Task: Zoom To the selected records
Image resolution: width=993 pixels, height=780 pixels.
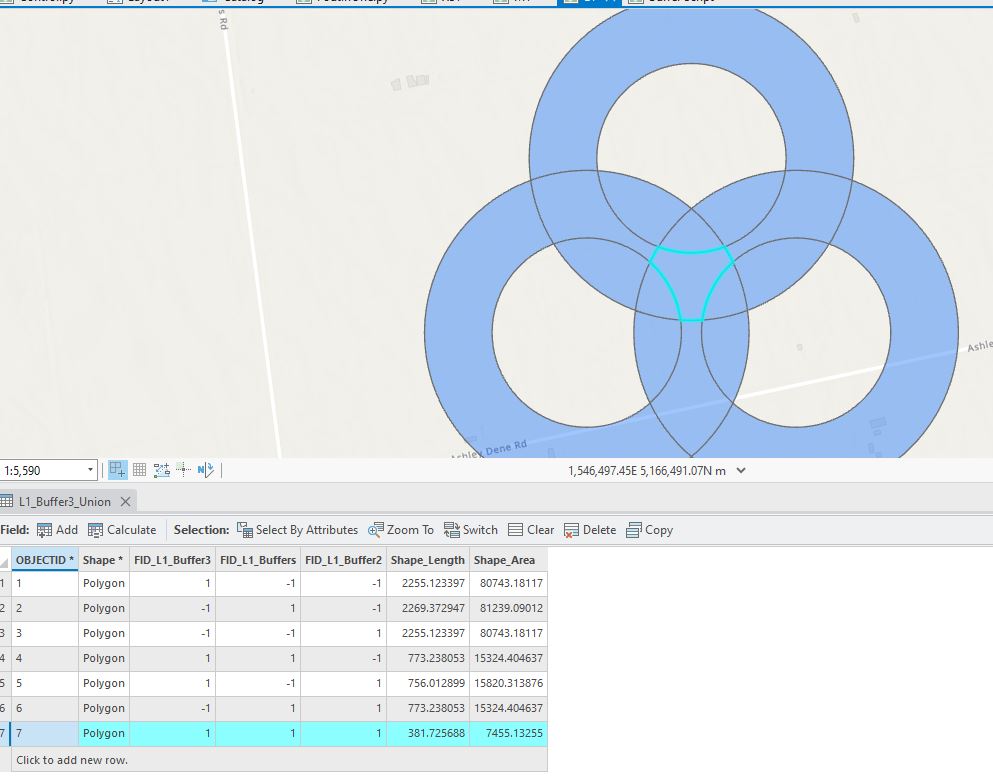Action: pos(401,530)
